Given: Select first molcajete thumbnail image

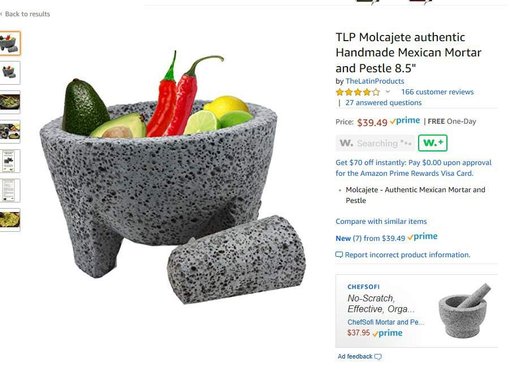Looking at the screenshot, I should (10, 43).
